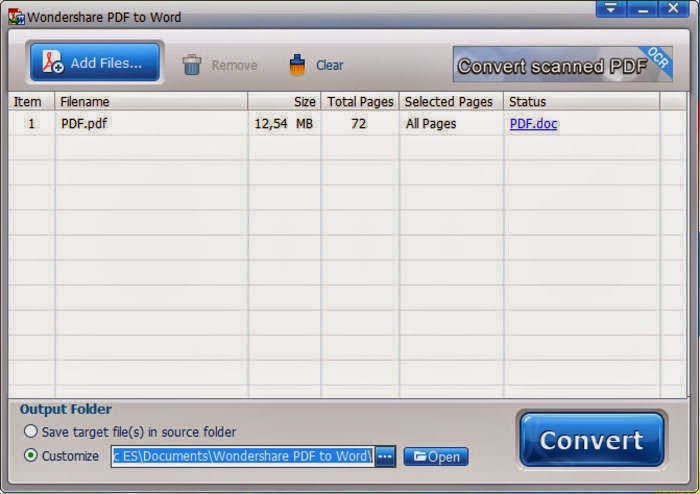The image size is (700, 494).
Task: Click the Clear brush icon
Action: point(297,65)
